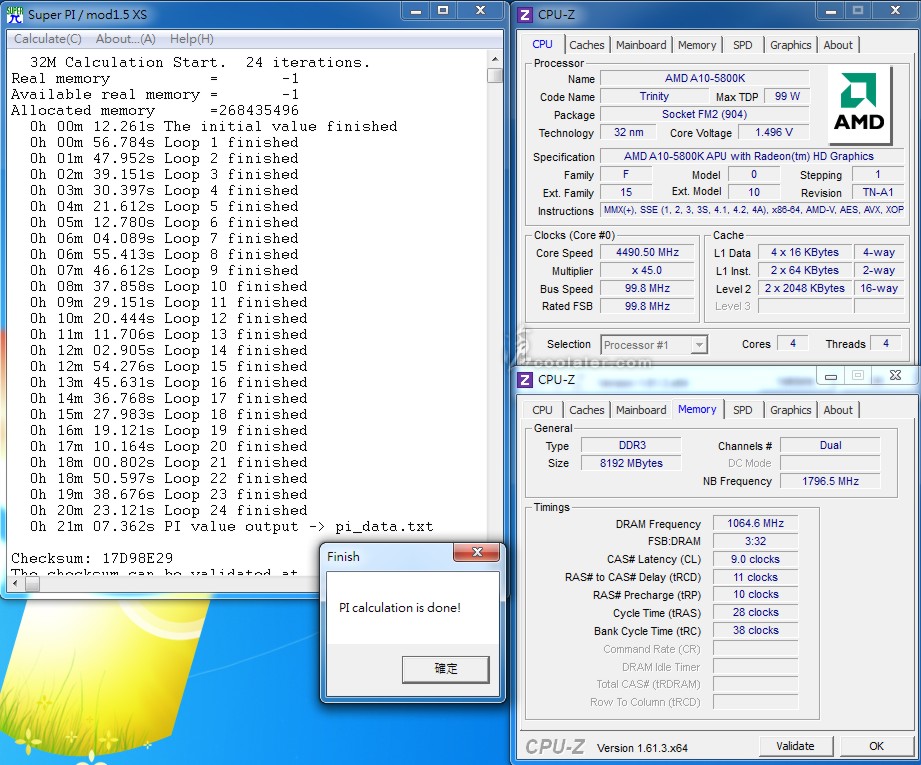The image size is (921, 765).
Task: Click the memory Size value 8192 MBytes
Action: (631, 463)
